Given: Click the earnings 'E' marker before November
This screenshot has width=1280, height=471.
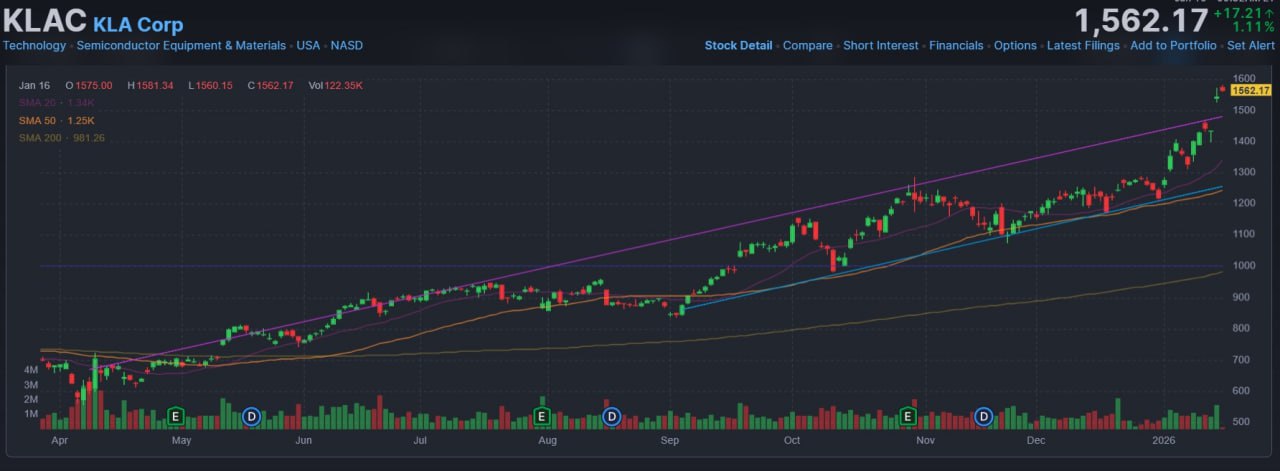Looking at the screenshot, I should tap(909, 415).
